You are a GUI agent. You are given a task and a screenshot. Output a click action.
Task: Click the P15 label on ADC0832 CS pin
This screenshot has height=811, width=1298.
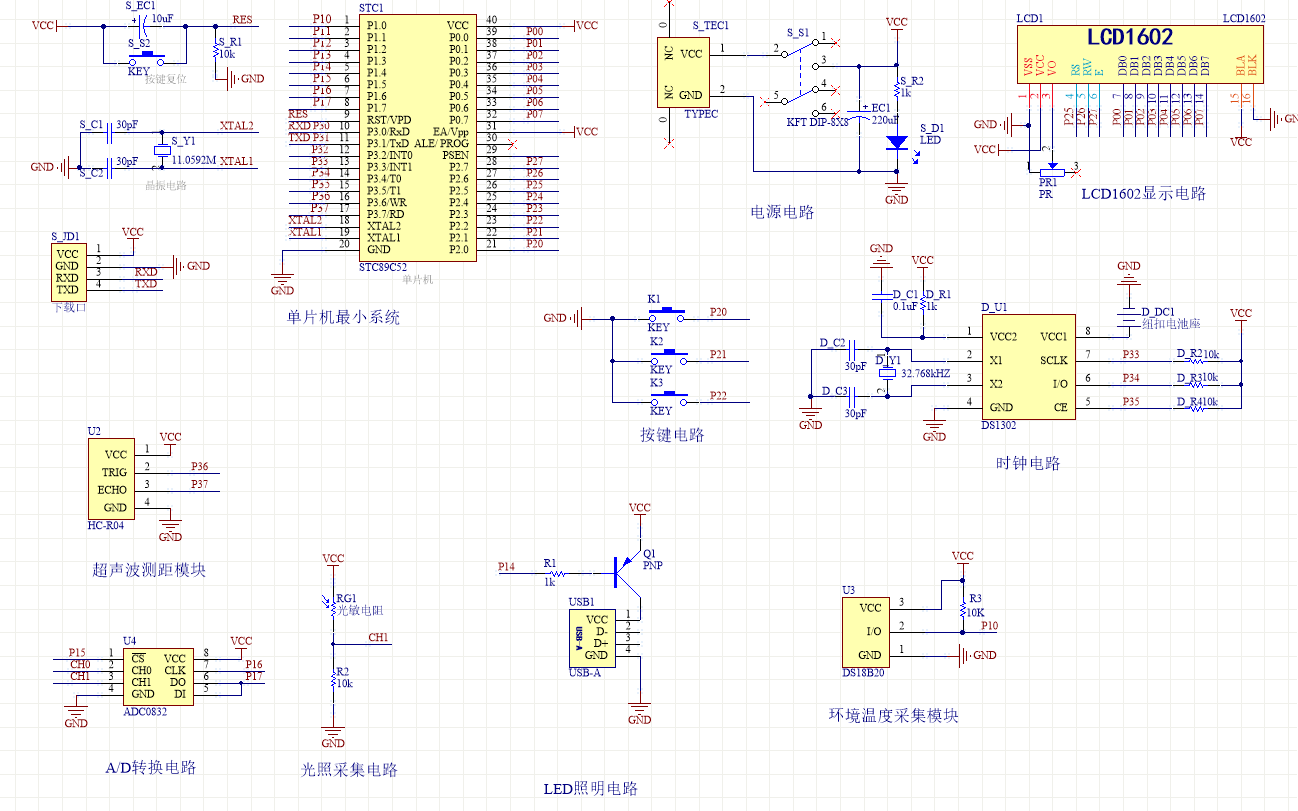click(77, 652)
